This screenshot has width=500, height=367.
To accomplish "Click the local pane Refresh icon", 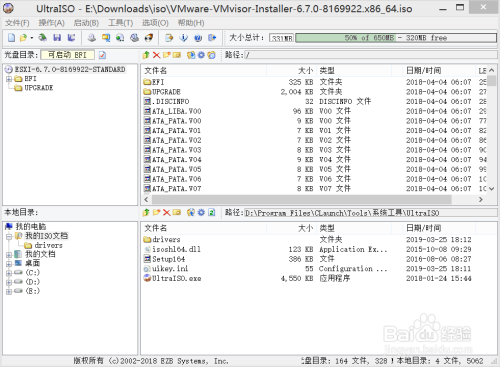I will tap(211, 212).
